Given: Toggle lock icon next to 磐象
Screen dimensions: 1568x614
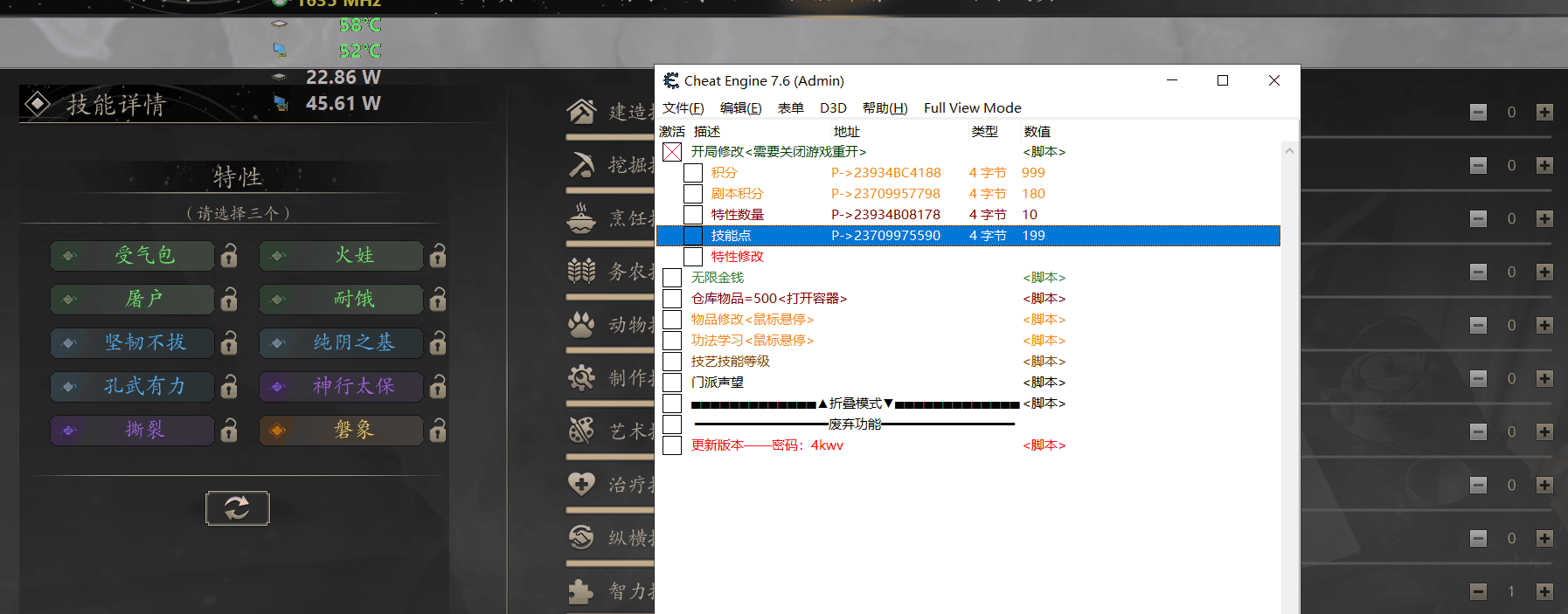Looking at the screenshot, I should 438,430.
